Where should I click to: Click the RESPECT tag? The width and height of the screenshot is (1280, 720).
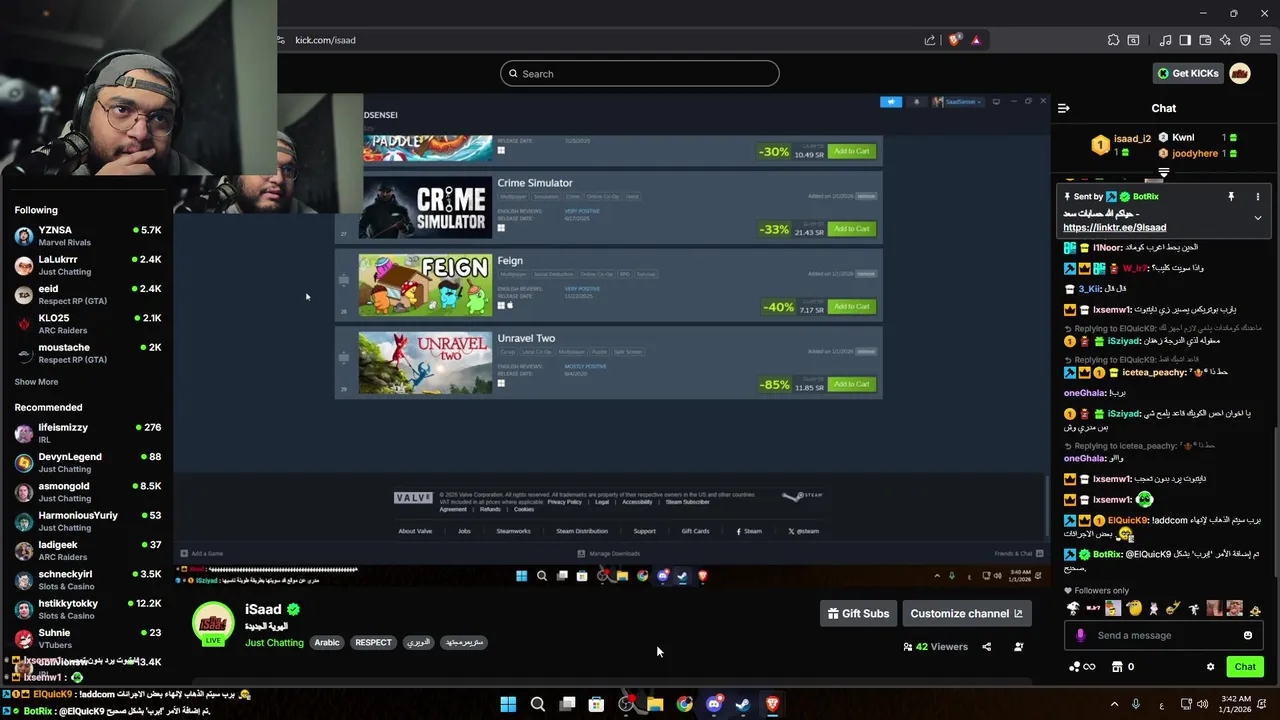click(373, 642)
